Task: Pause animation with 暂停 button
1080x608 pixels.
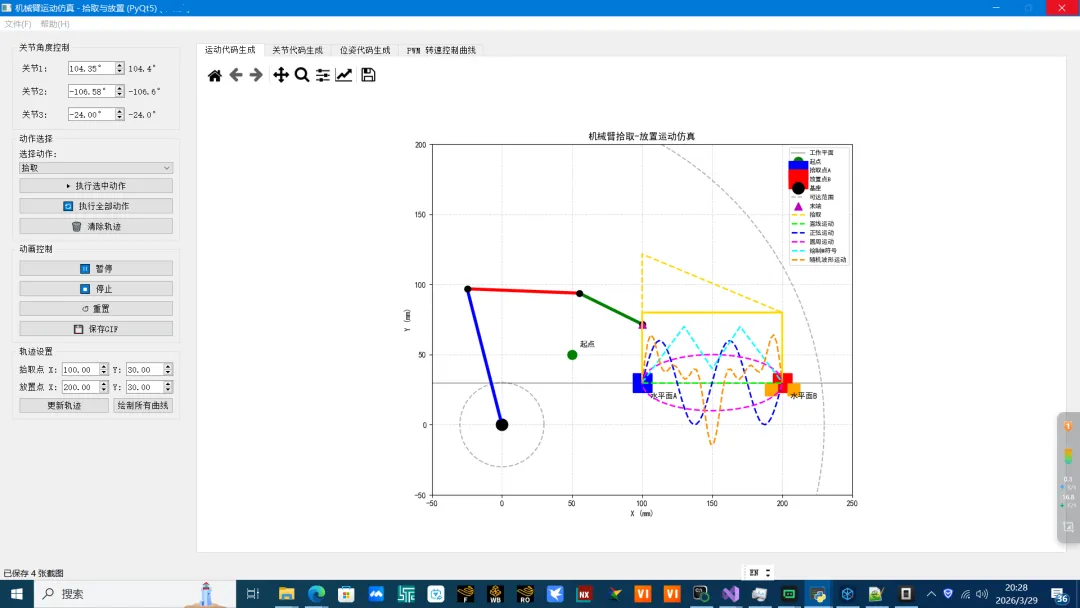Action: [96, 269]
